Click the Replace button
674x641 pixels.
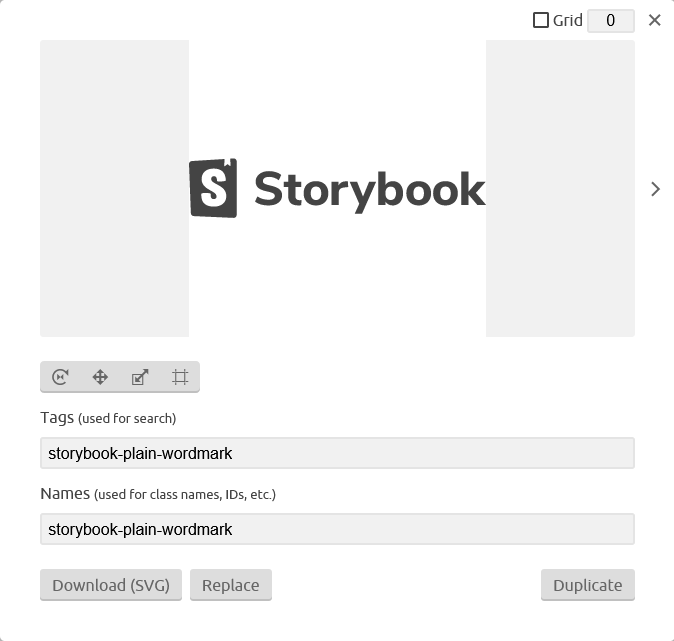[x=231, y=585]
